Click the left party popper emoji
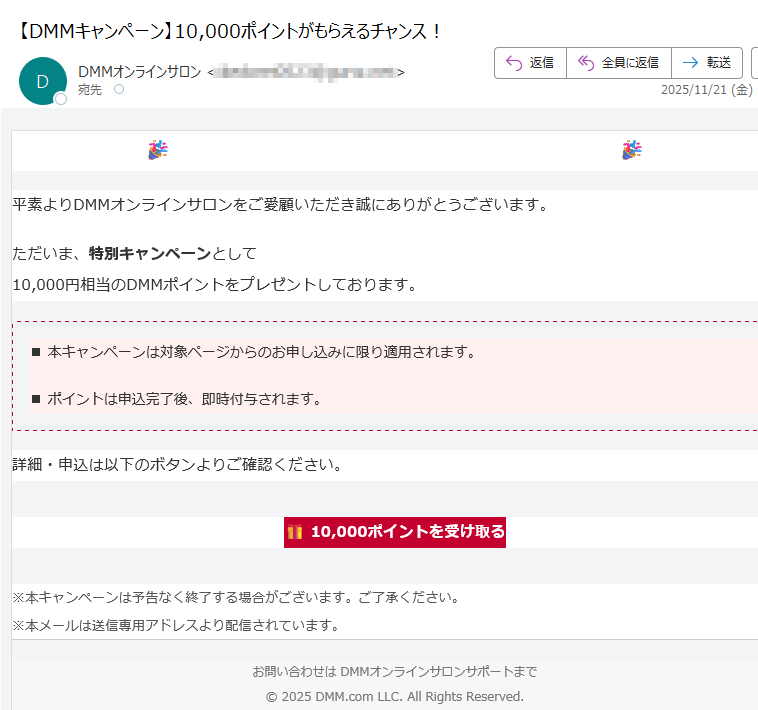 click(158, 151)
